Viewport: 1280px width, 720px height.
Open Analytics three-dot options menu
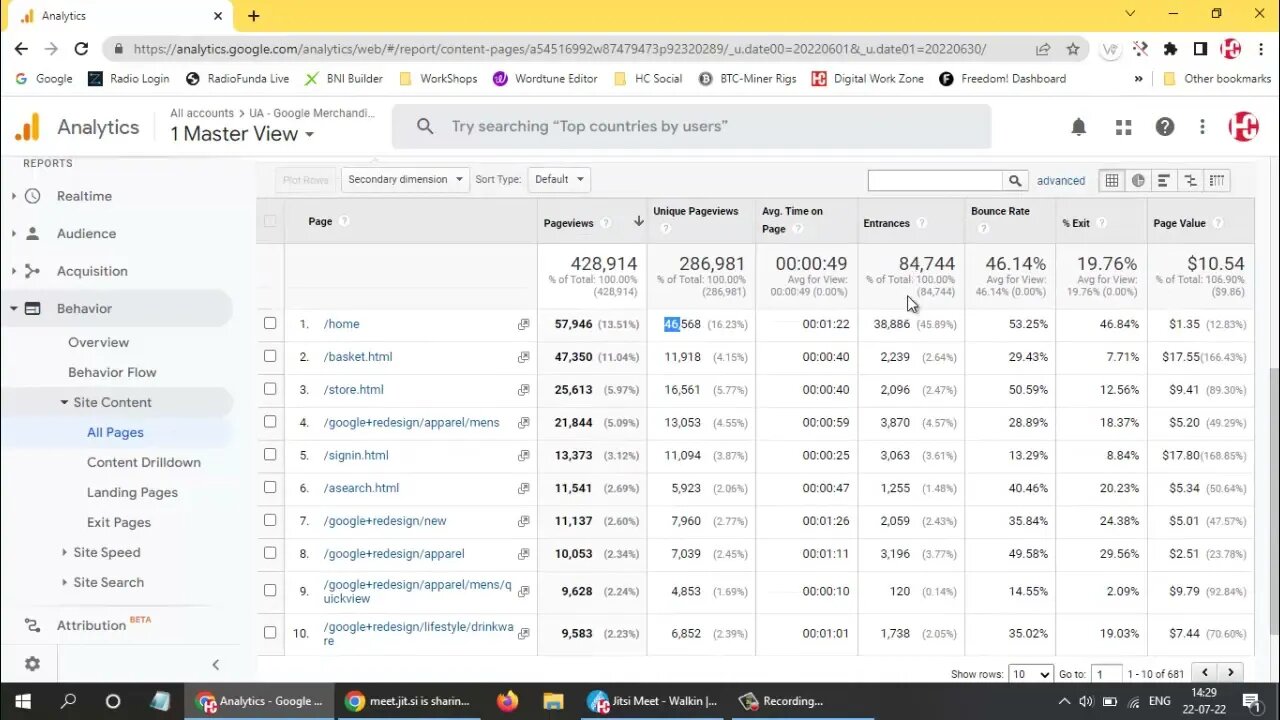[x=1203, y=127]
